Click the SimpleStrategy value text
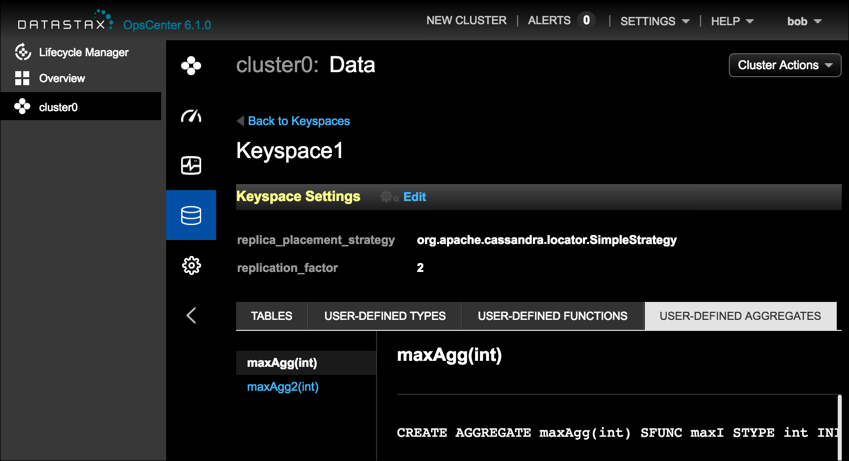849x461 pixels. click(547, 240)
